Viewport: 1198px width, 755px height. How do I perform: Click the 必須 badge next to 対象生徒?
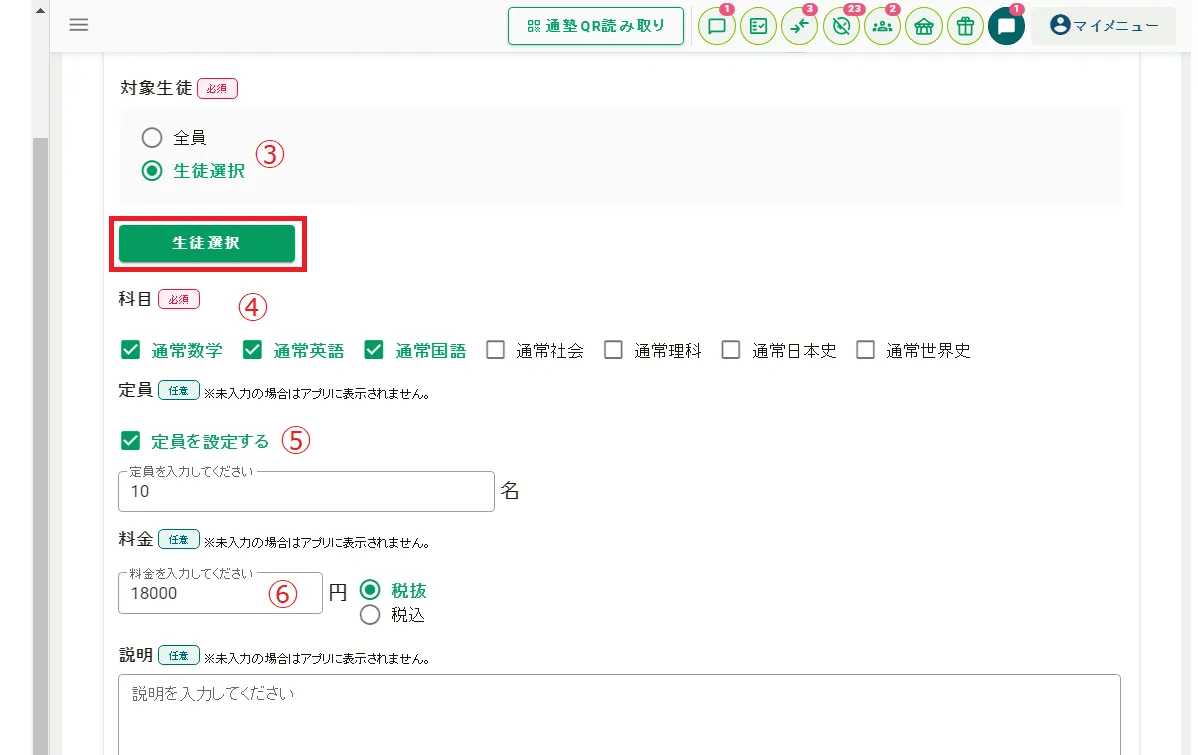click(218, 89)
